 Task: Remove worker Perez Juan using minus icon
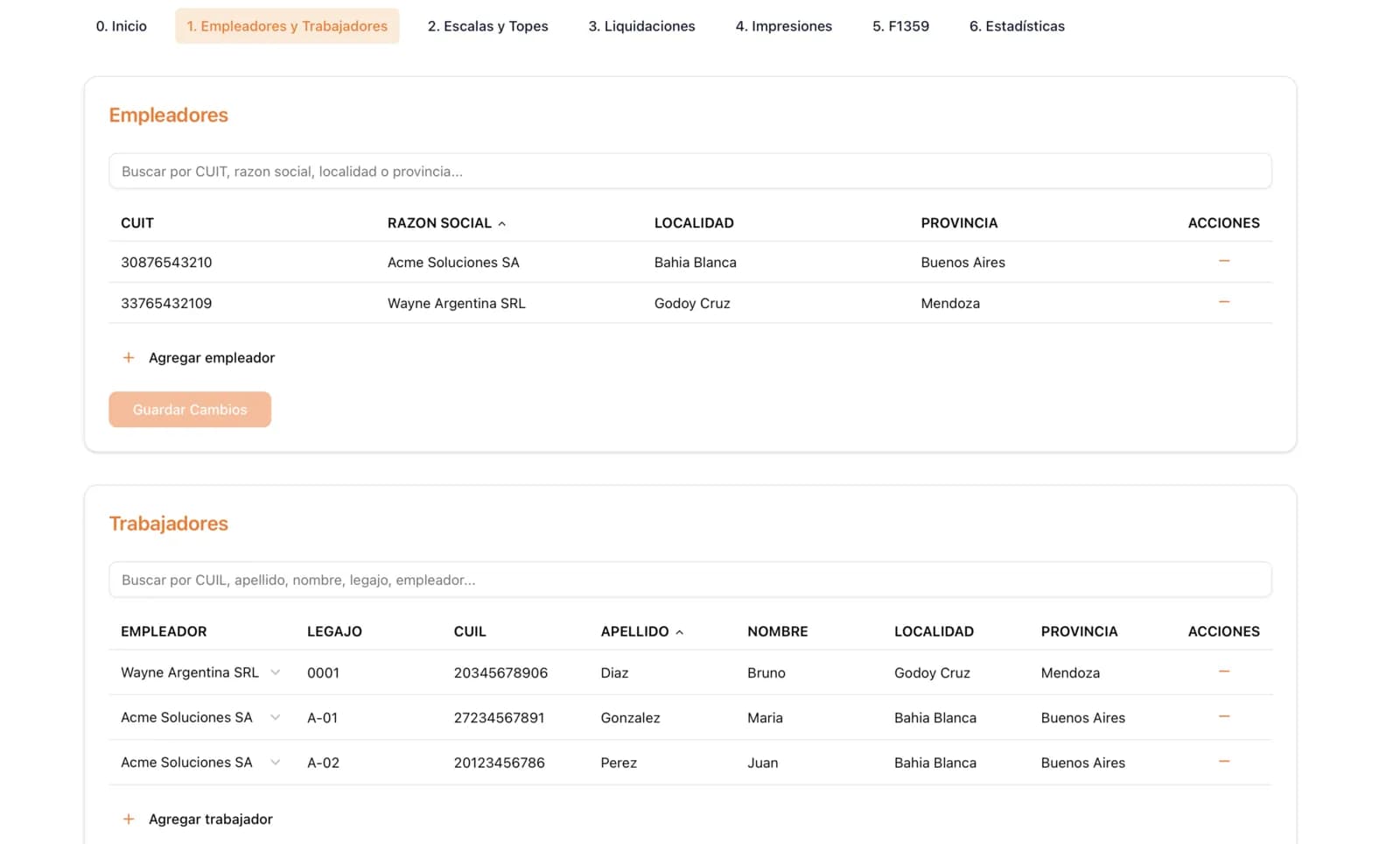[x=1223, y=762]
